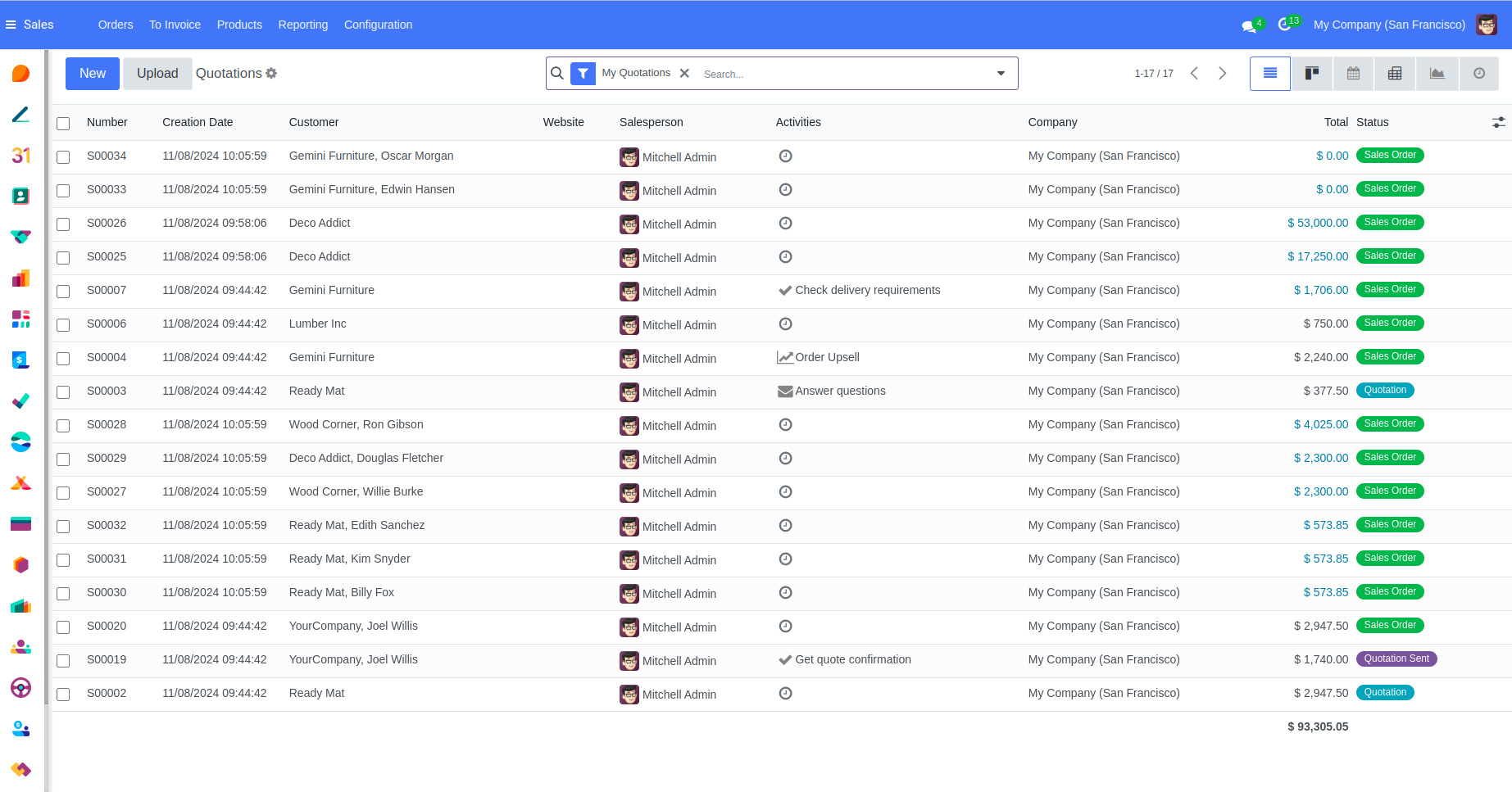Open the To Invoice menu
1512x792 pixels.
tap(175, 25)
